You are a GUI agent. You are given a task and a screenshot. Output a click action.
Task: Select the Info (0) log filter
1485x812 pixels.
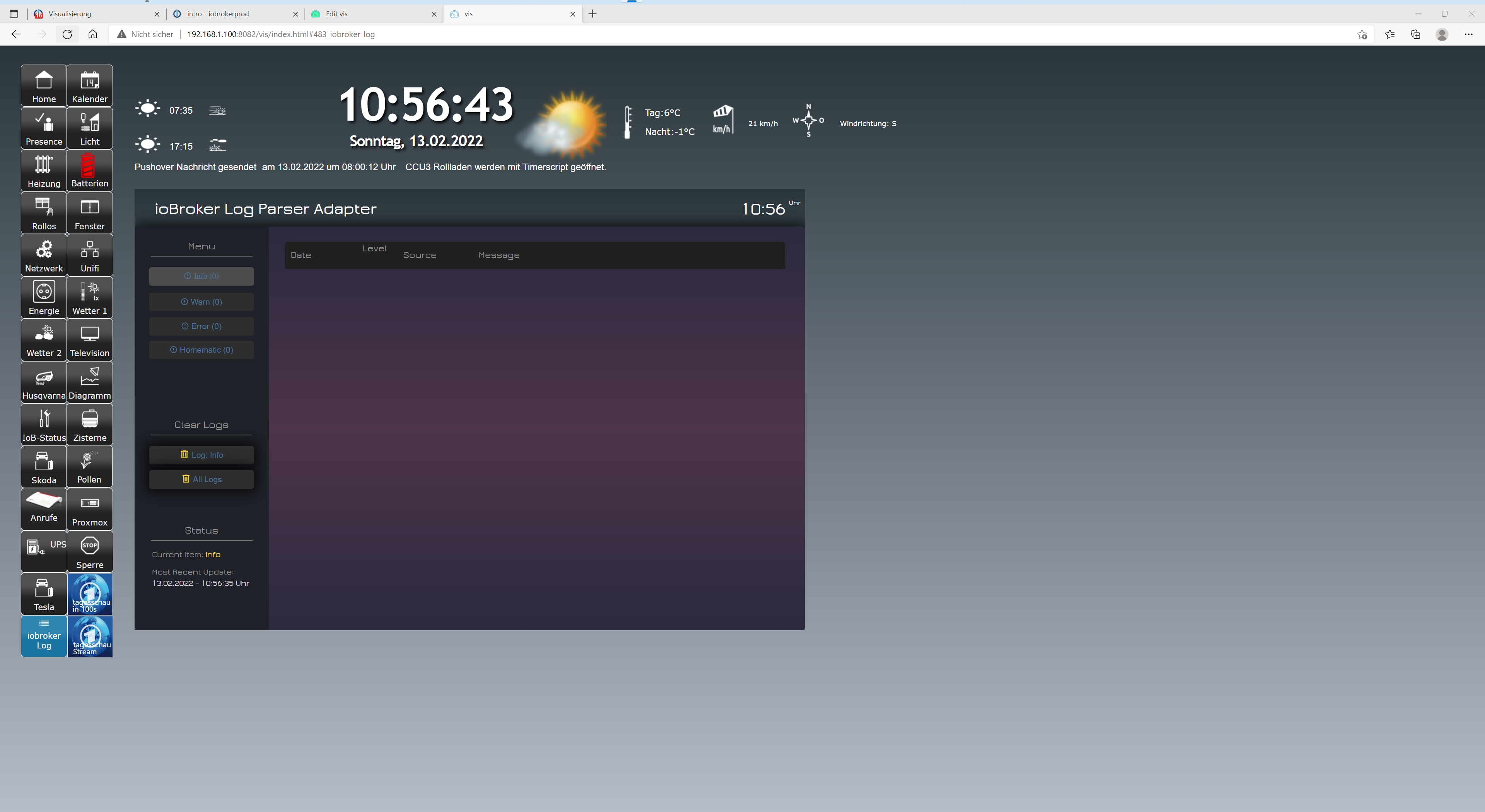pos(201,276)
